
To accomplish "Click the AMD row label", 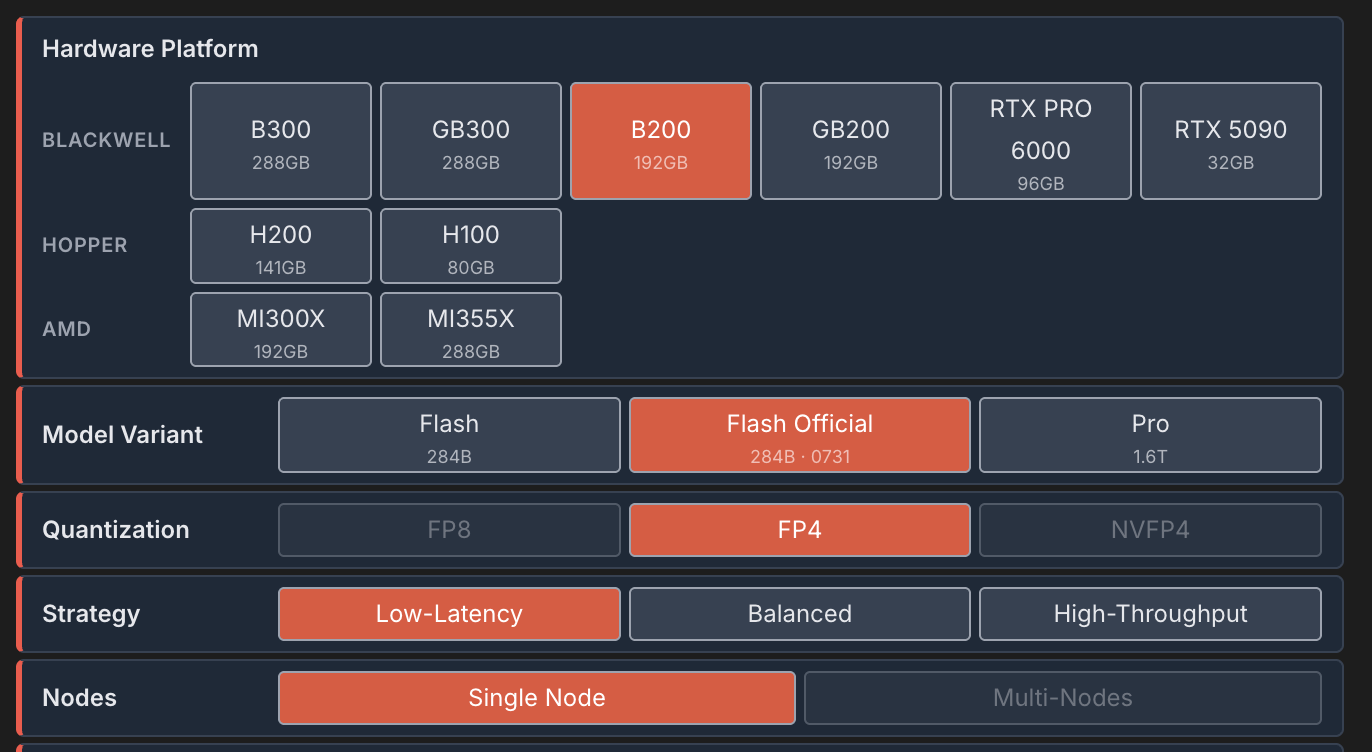I will (x=67, y=330).
